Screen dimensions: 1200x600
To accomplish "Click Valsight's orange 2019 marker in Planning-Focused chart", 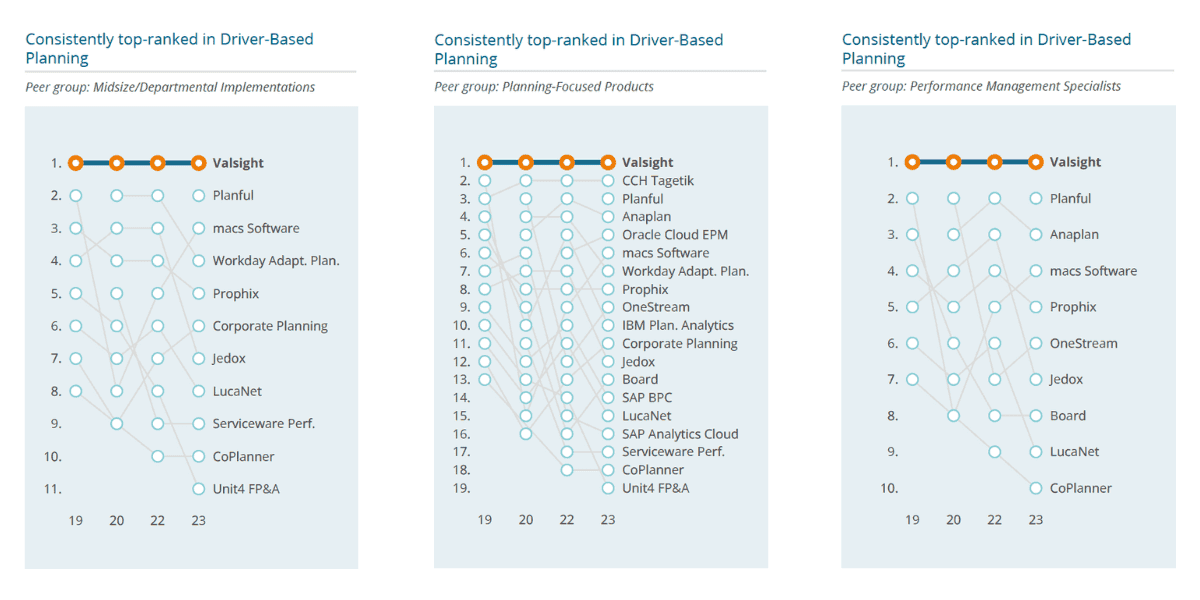I will click(x=485, y=162).
